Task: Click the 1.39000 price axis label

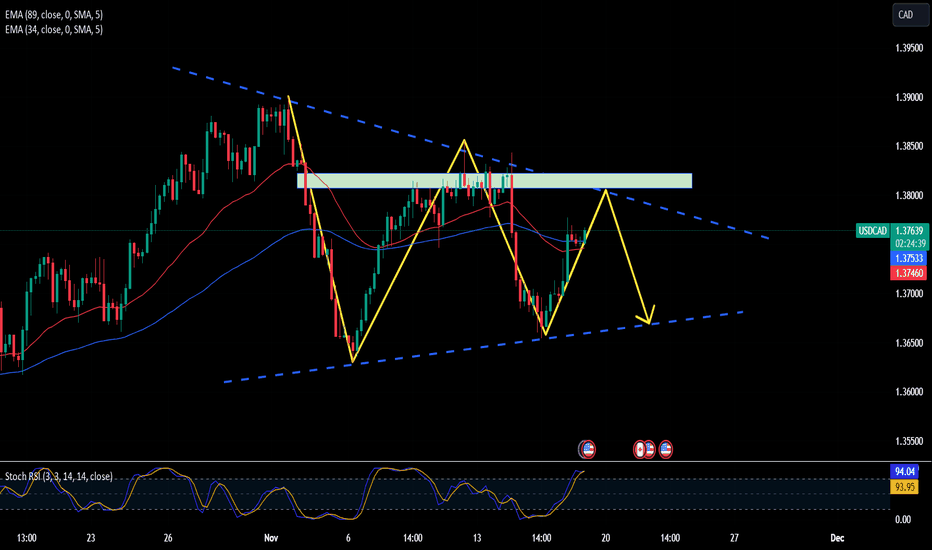Action: point(909,98)
